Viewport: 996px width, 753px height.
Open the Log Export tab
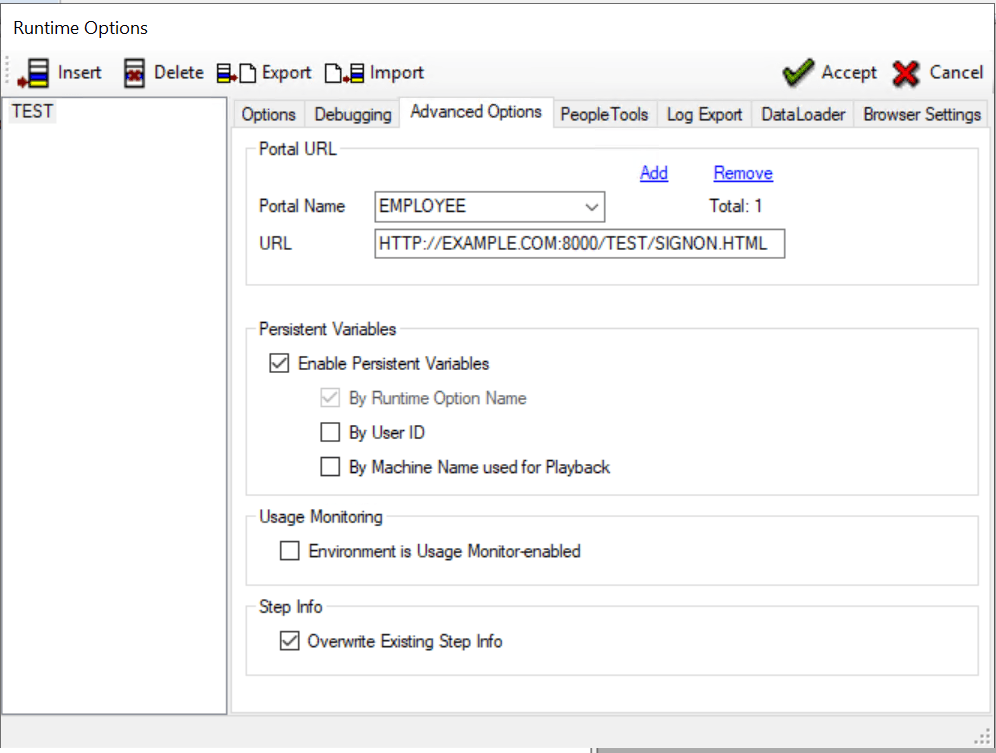[x=704, y=113]
